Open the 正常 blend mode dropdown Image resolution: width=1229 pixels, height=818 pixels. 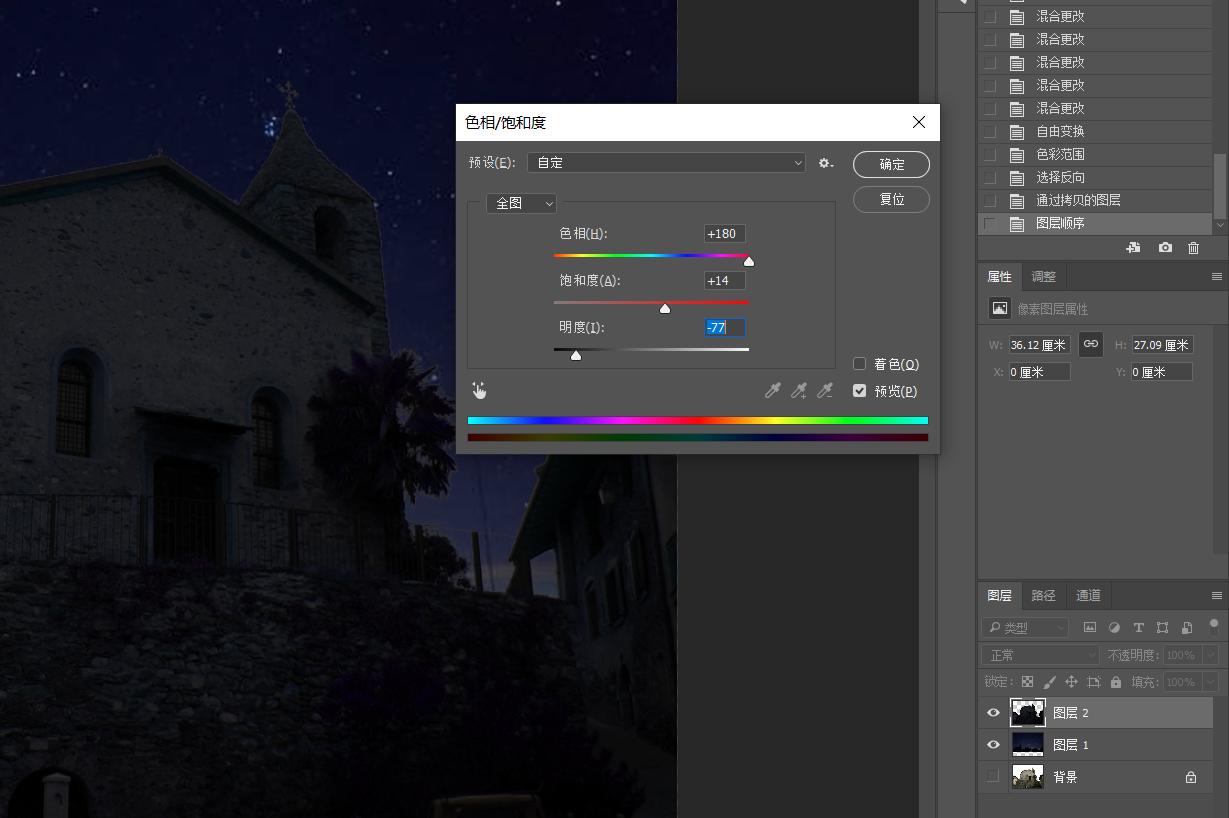tap(1040, 655)
